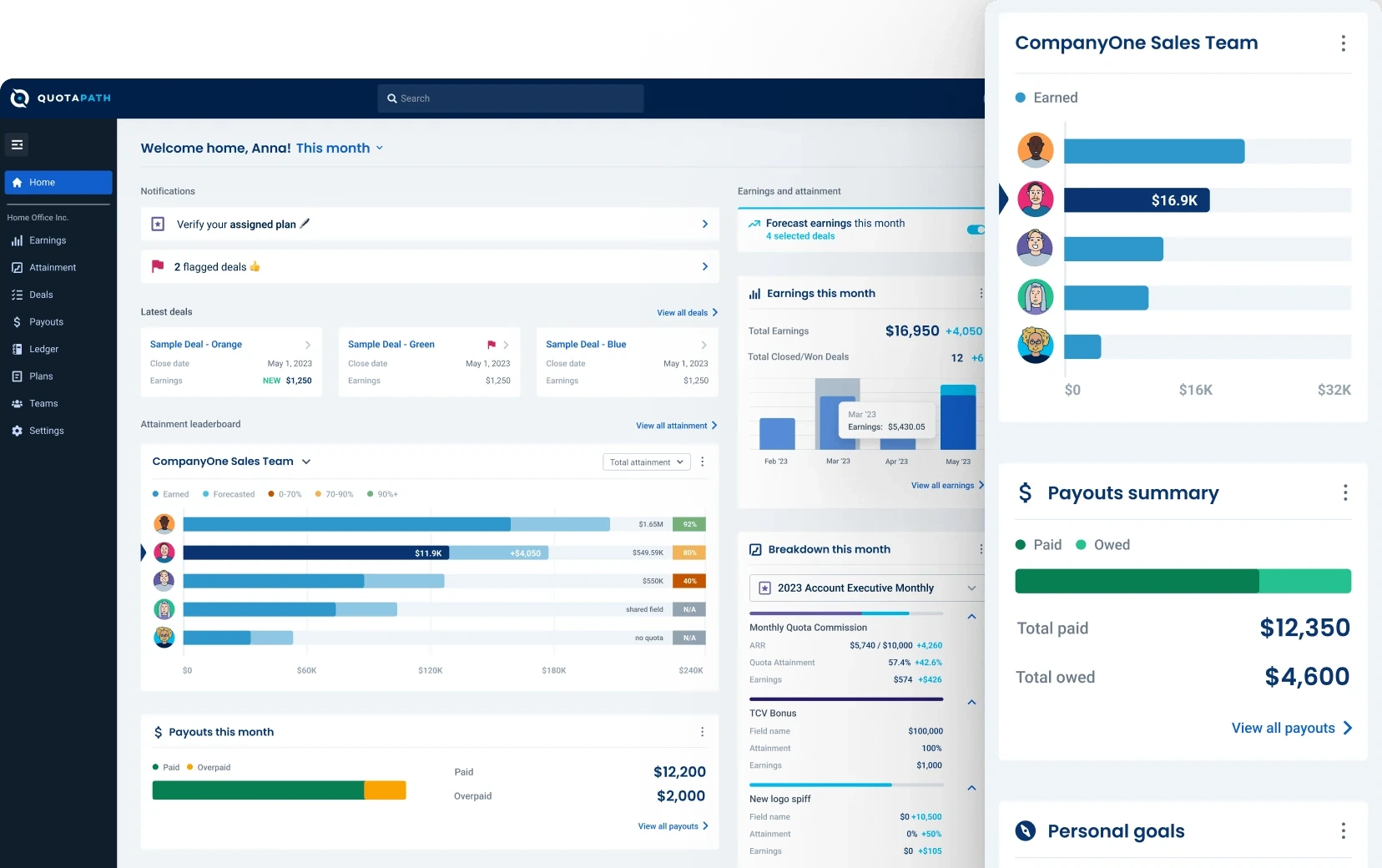
Task: Open kebab menu of CompanyOne Sales Team card
Action: [1343, 43]
